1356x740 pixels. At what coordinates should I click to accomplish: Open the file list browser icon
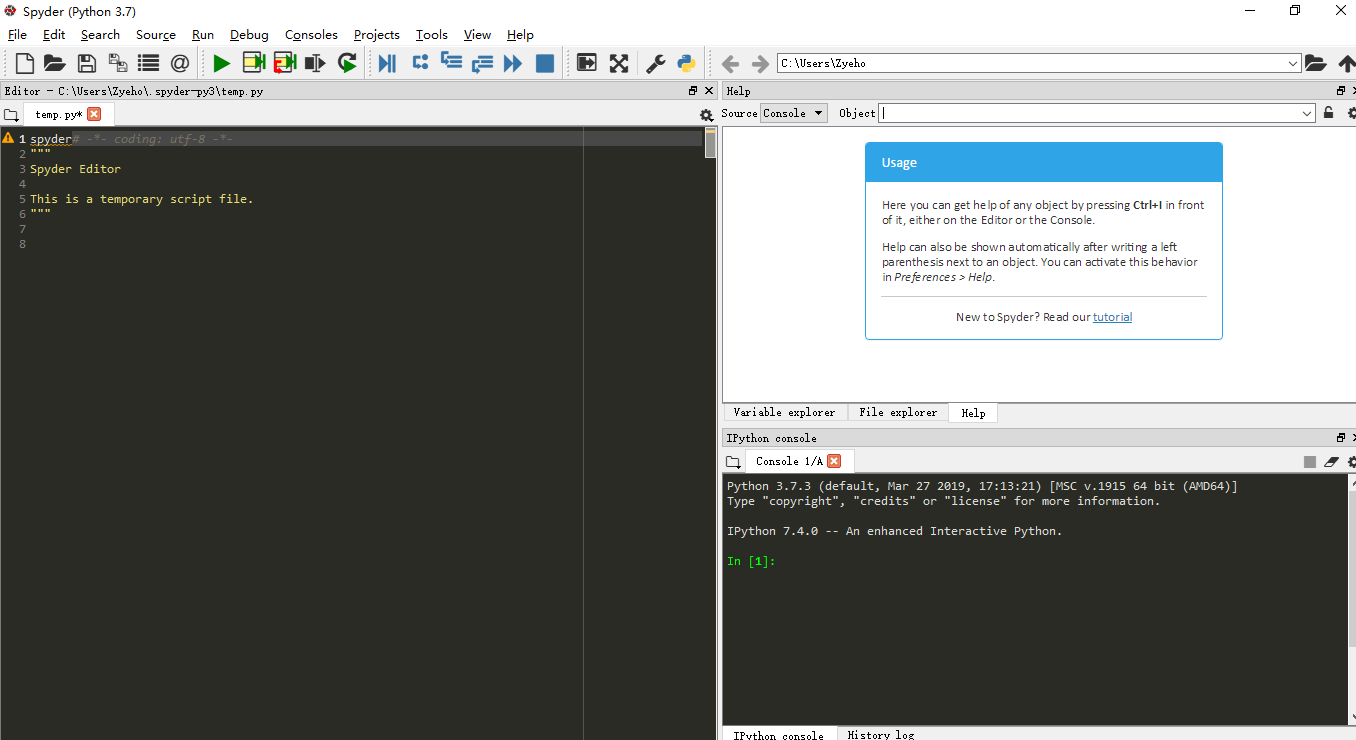[149, 64]
